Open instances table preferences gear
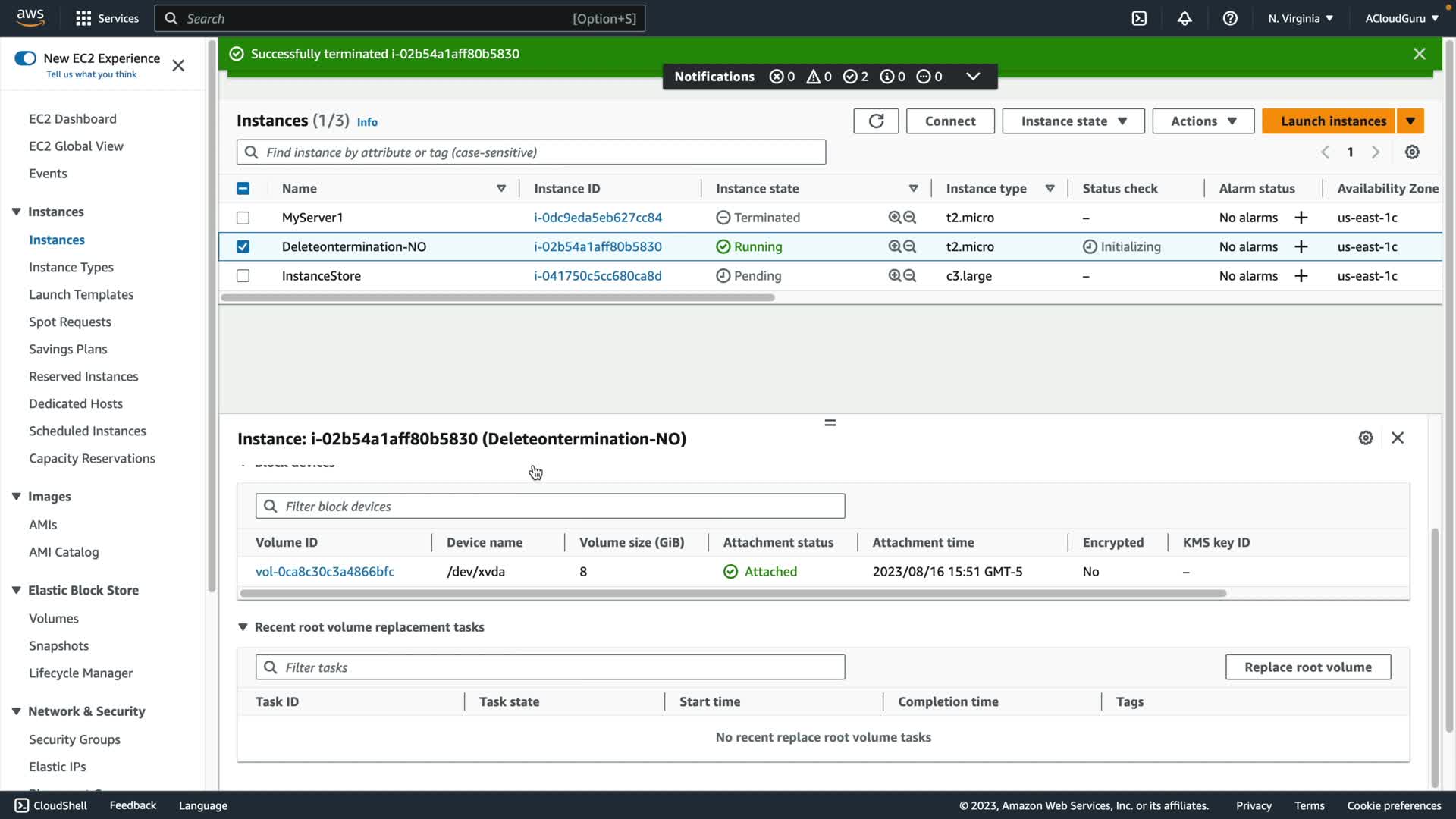1456x819 pixels. [x=1412, y=152]
